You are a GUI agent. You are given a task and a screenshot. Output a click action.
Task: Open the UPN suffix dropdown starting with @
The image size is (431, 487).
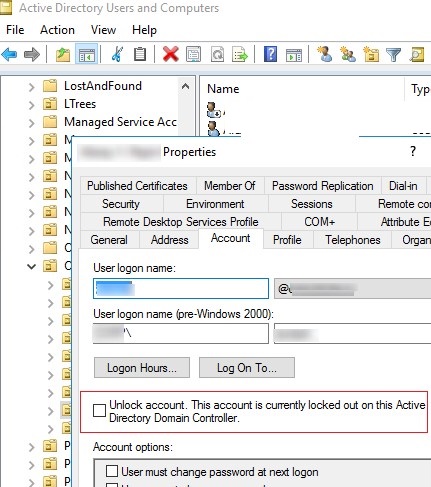click(x=353, y=288)
